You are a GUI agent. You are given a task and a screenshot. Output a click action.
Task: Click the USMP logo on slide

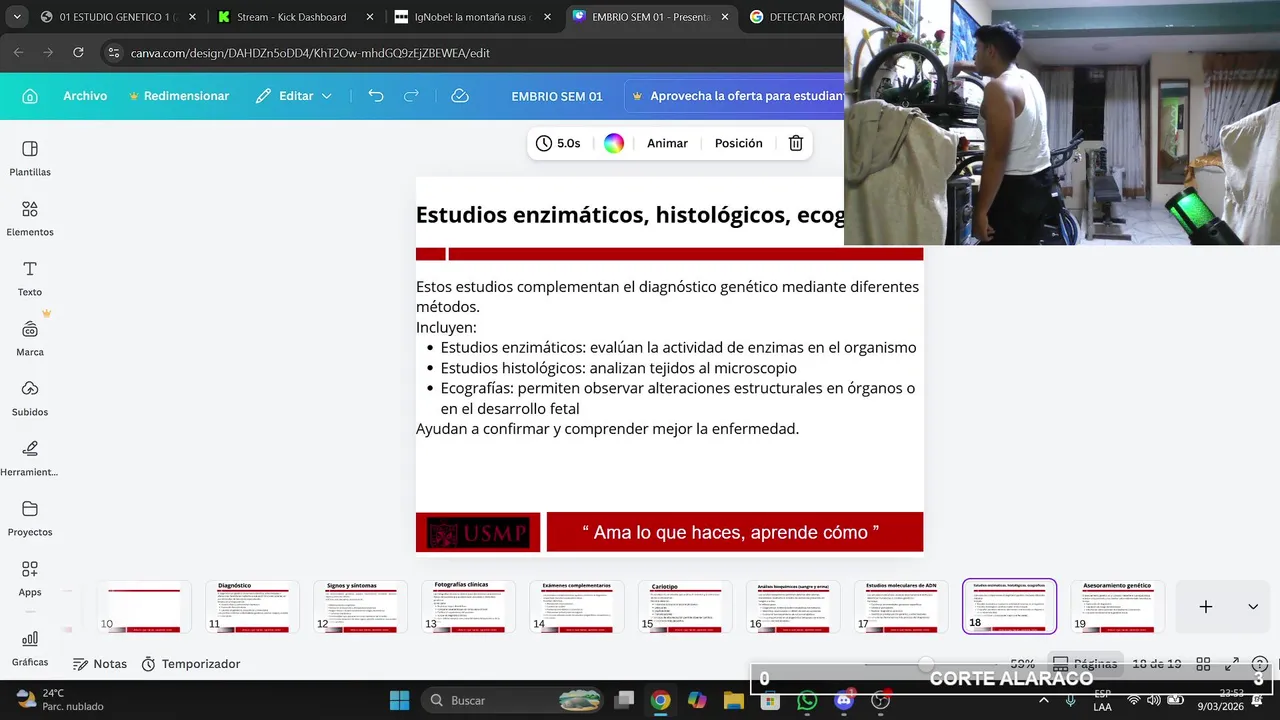pos(478,532)
